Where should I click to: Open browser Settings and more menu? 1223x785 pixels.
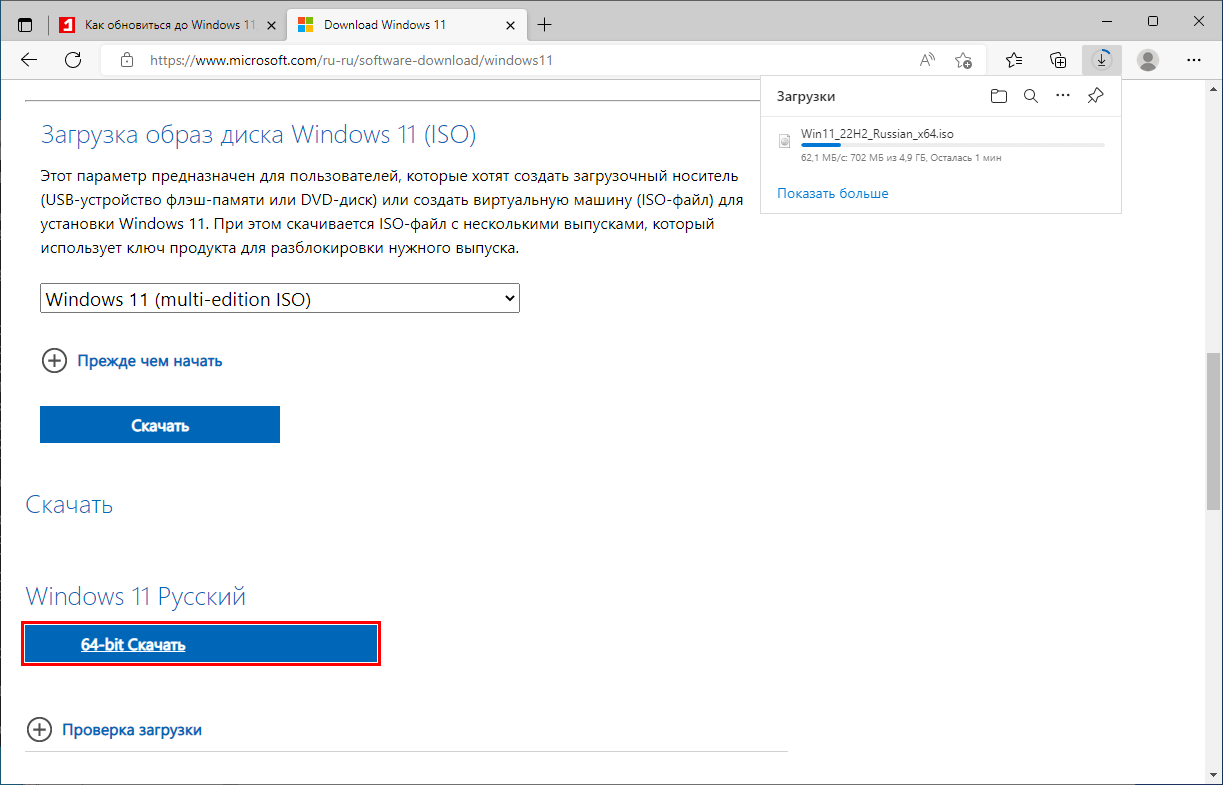[x=1192, y=60]
